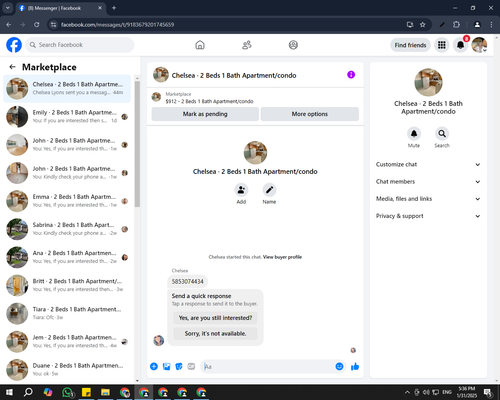Click the Add people icon in chat
500x400 pixels.
point(241,190)
